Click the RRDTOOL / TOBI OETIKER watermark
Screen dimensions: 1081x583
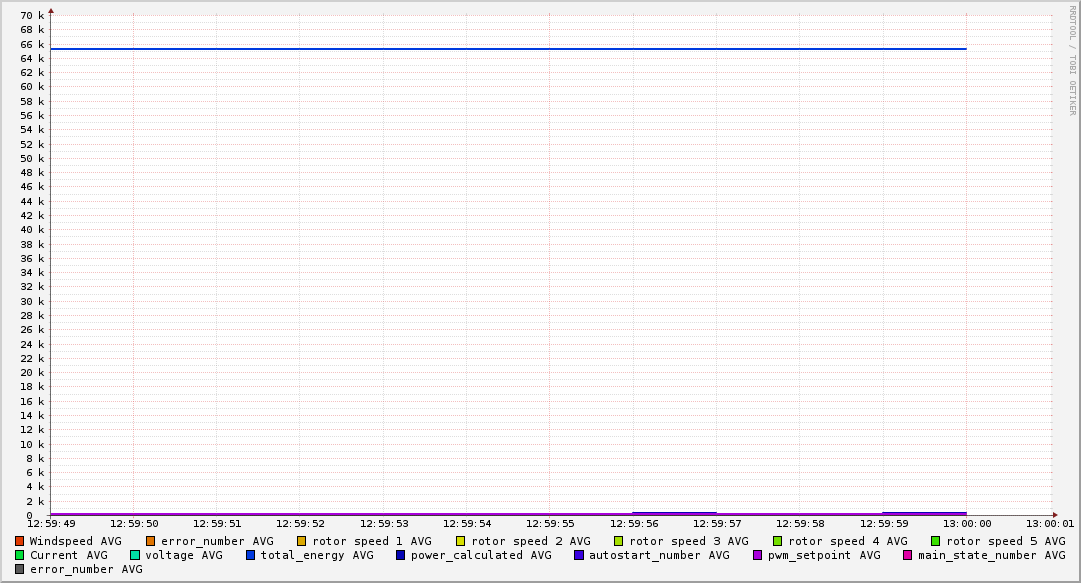pyautogui.click(x=1072, y=60)
